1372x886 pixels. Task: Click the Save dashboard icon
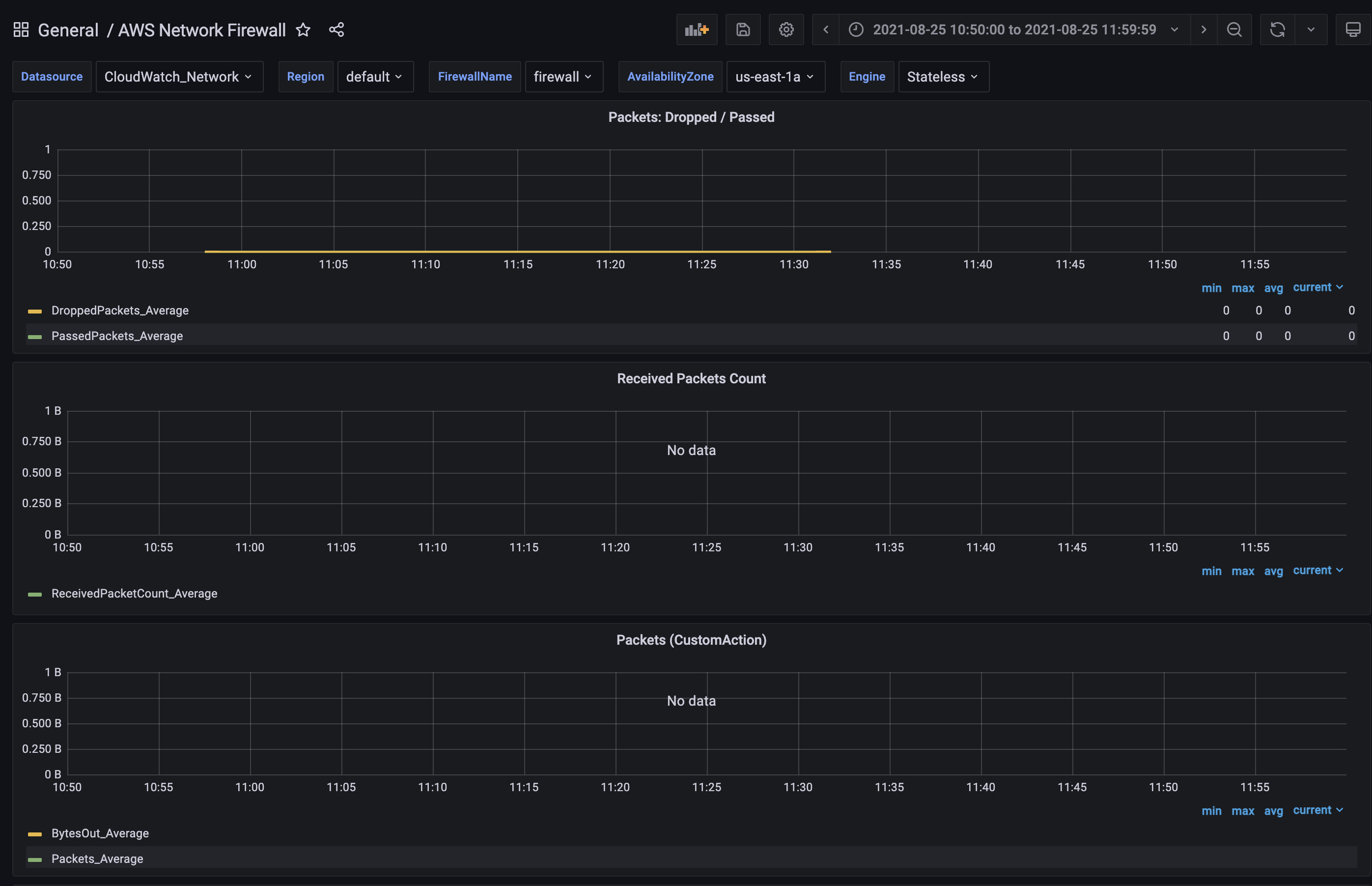click(x=743, y=29)
